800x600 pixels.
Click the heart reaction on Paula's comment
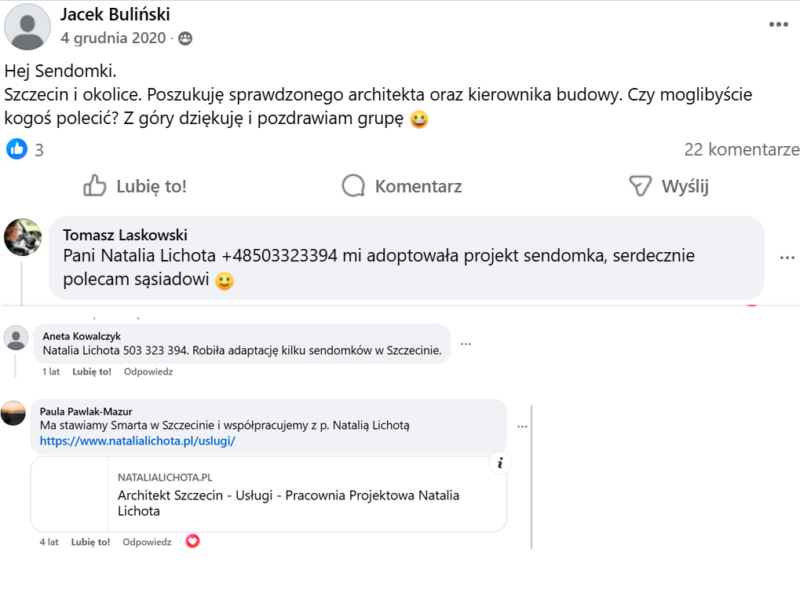point(190,541)
